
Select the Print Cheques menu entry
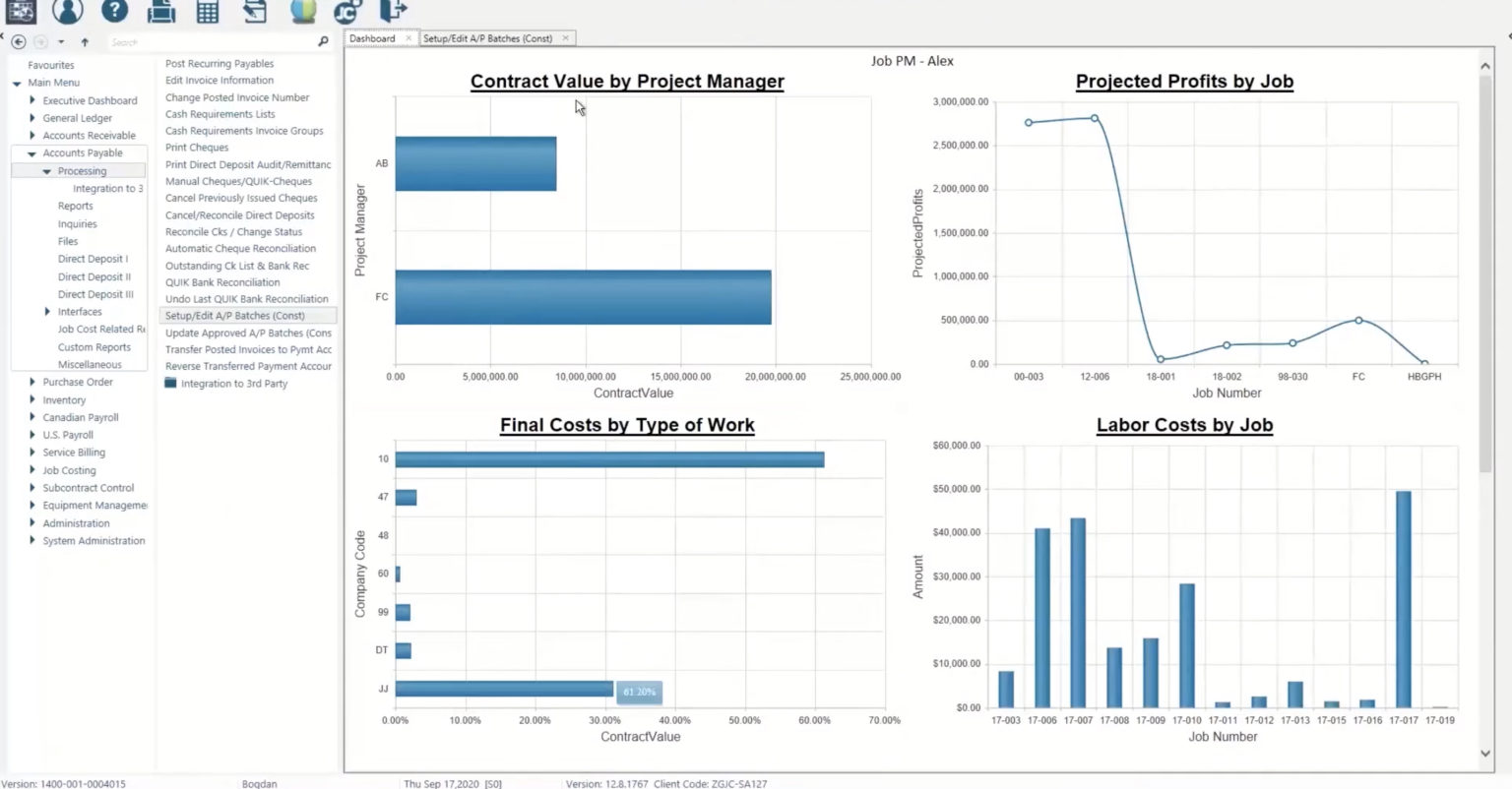click(x=197, y=147)
